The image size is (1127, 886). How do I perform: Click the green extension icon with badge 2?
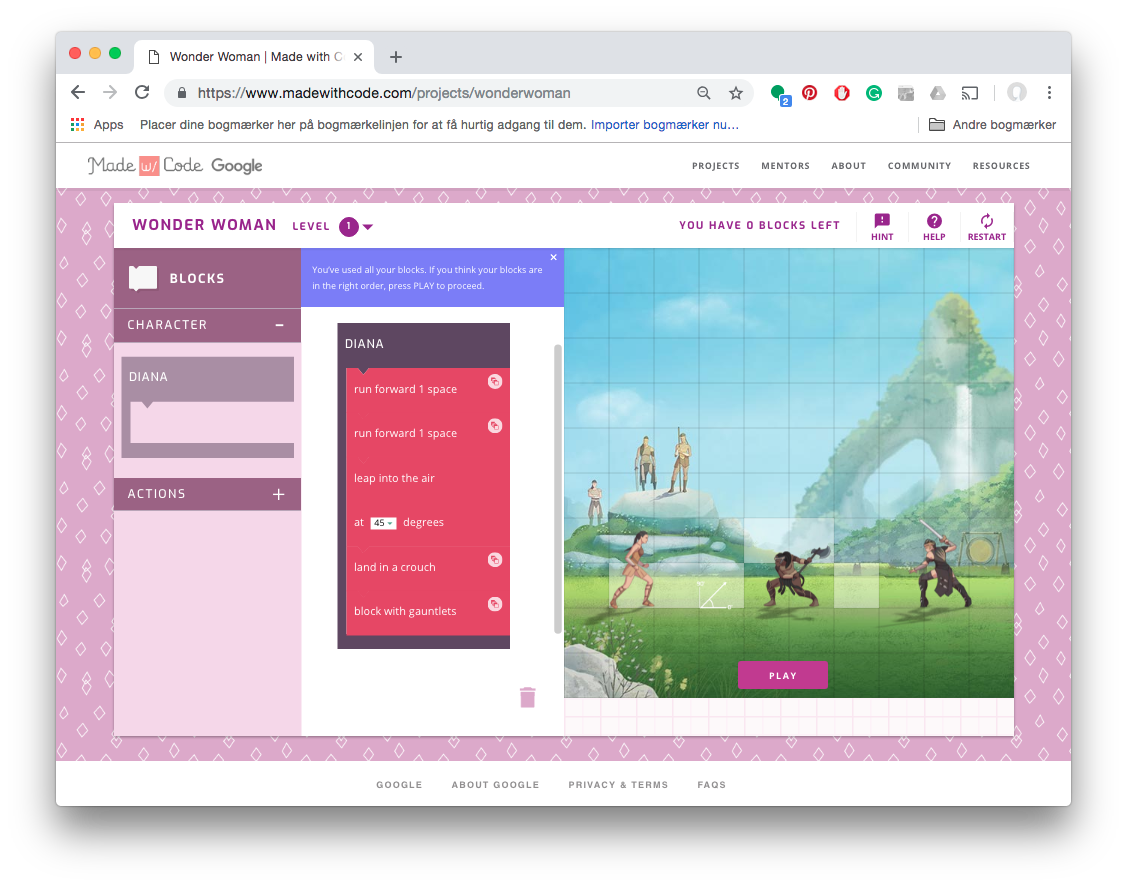pyautogui.click(x=779, y=94)
